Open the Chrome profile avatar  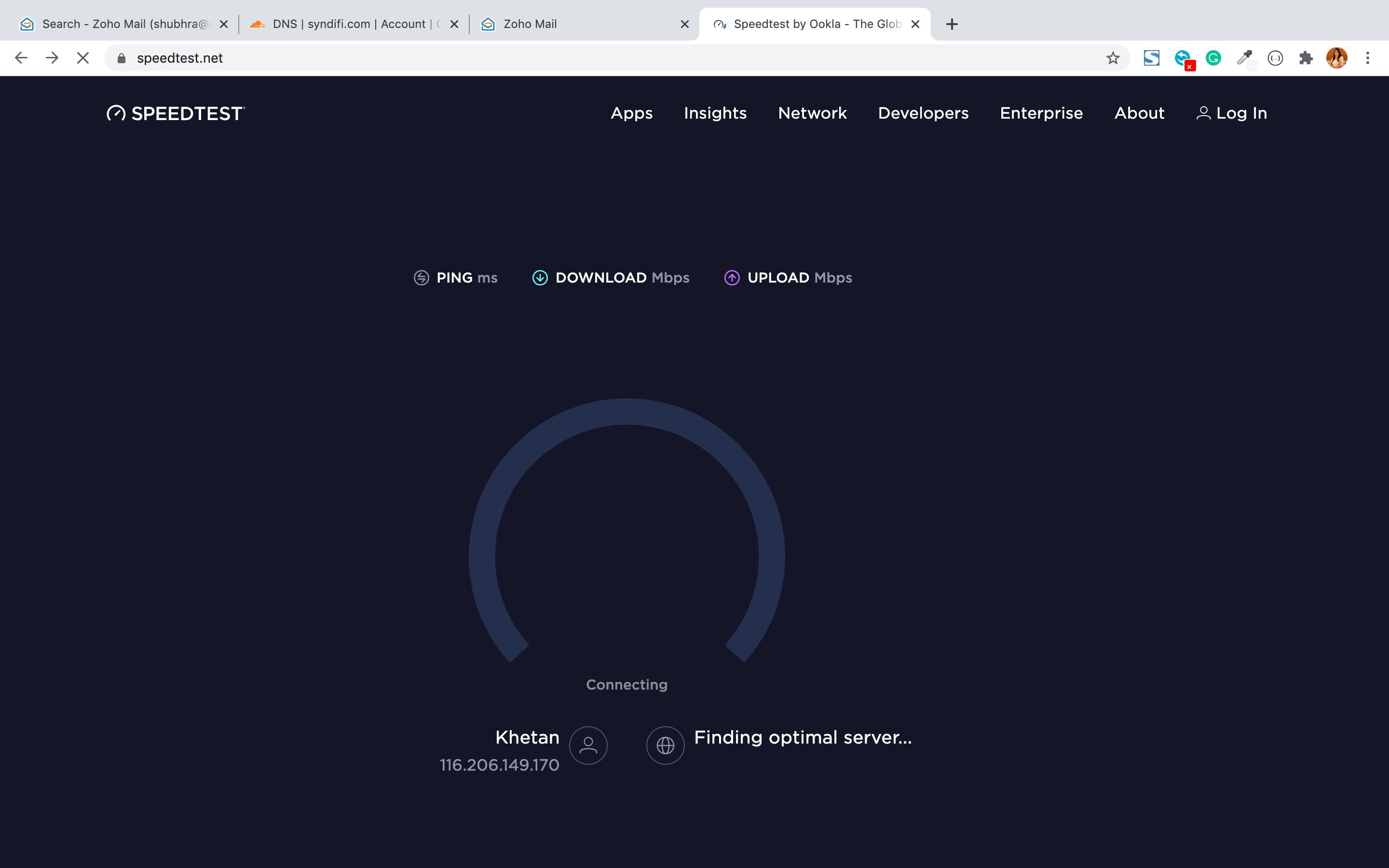[x=1337, y=58]
